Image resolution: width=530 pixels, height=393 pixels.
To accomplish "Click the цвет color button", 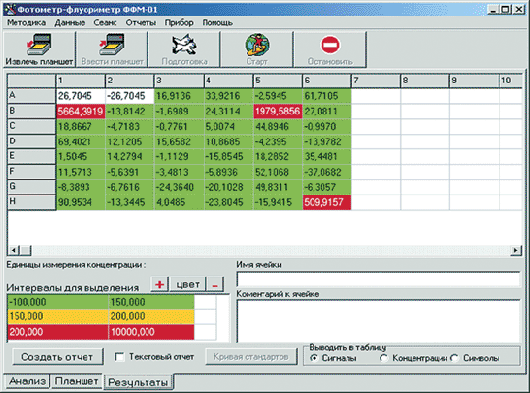I will (188, 284).
